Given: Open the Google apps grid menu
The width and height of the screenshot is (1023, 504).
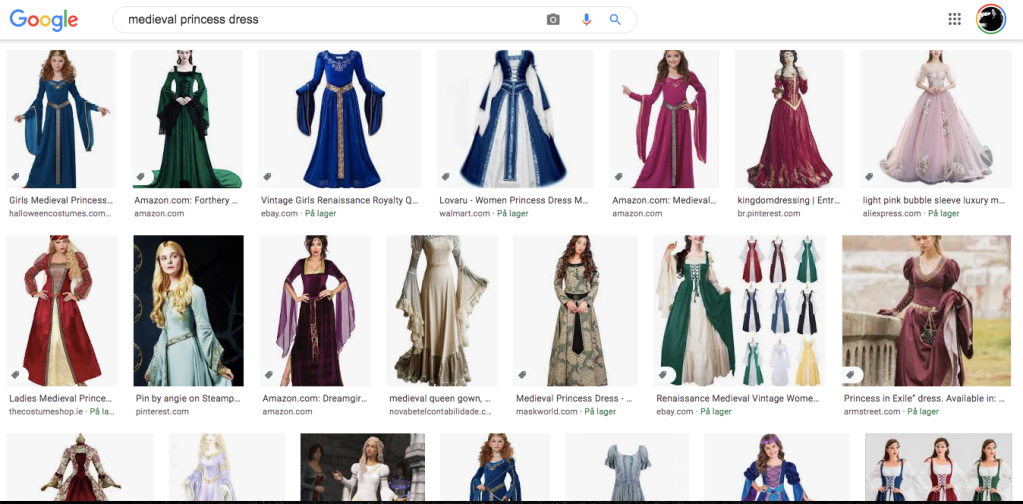Looking at the screenshot, I should [x=954, y=20].
